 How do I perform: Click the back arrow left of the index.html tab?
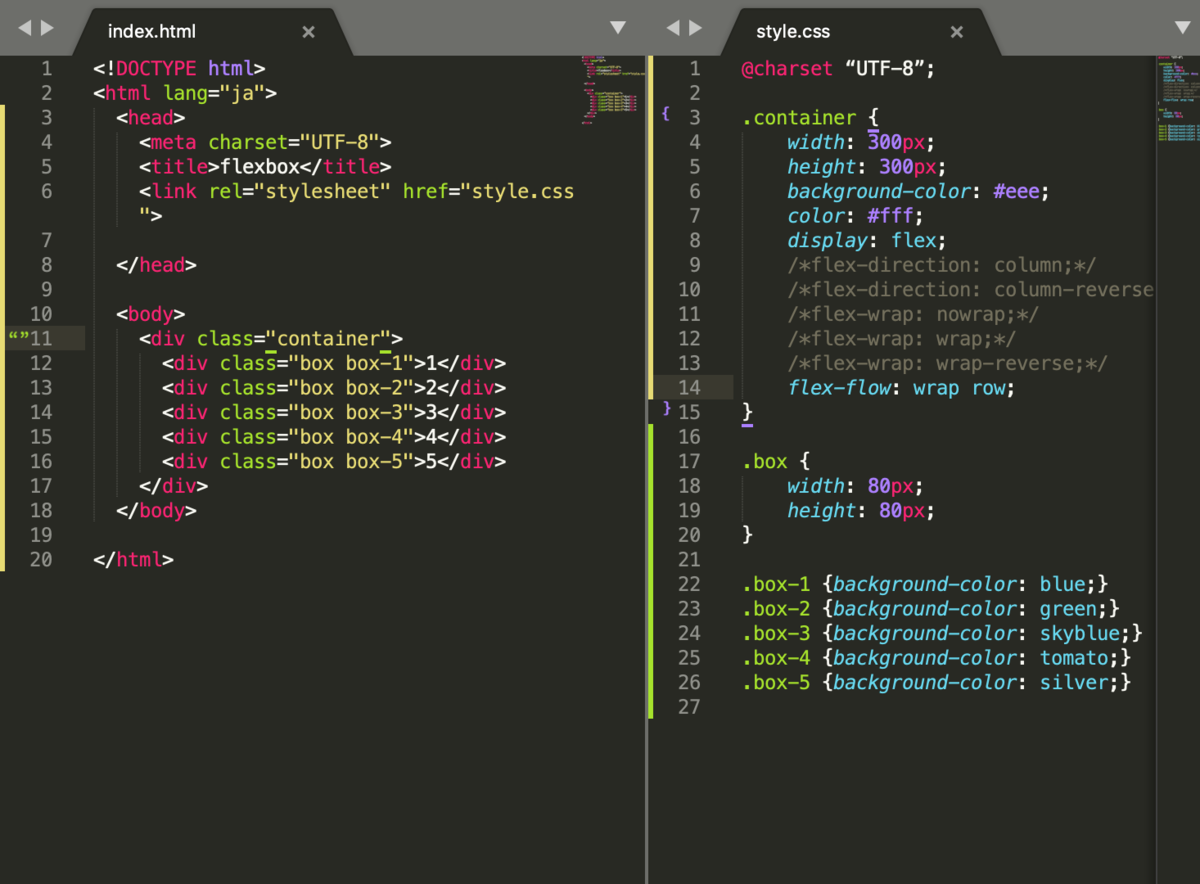click(x=25, y=28)
